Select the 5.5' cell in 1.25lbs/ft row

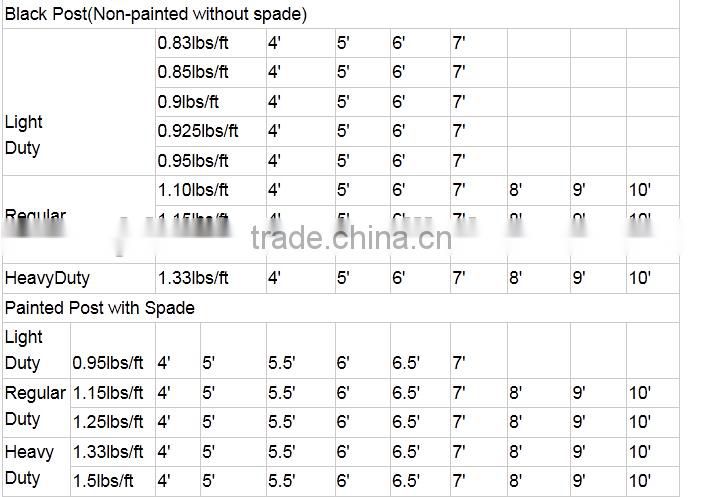click(281, 421)
